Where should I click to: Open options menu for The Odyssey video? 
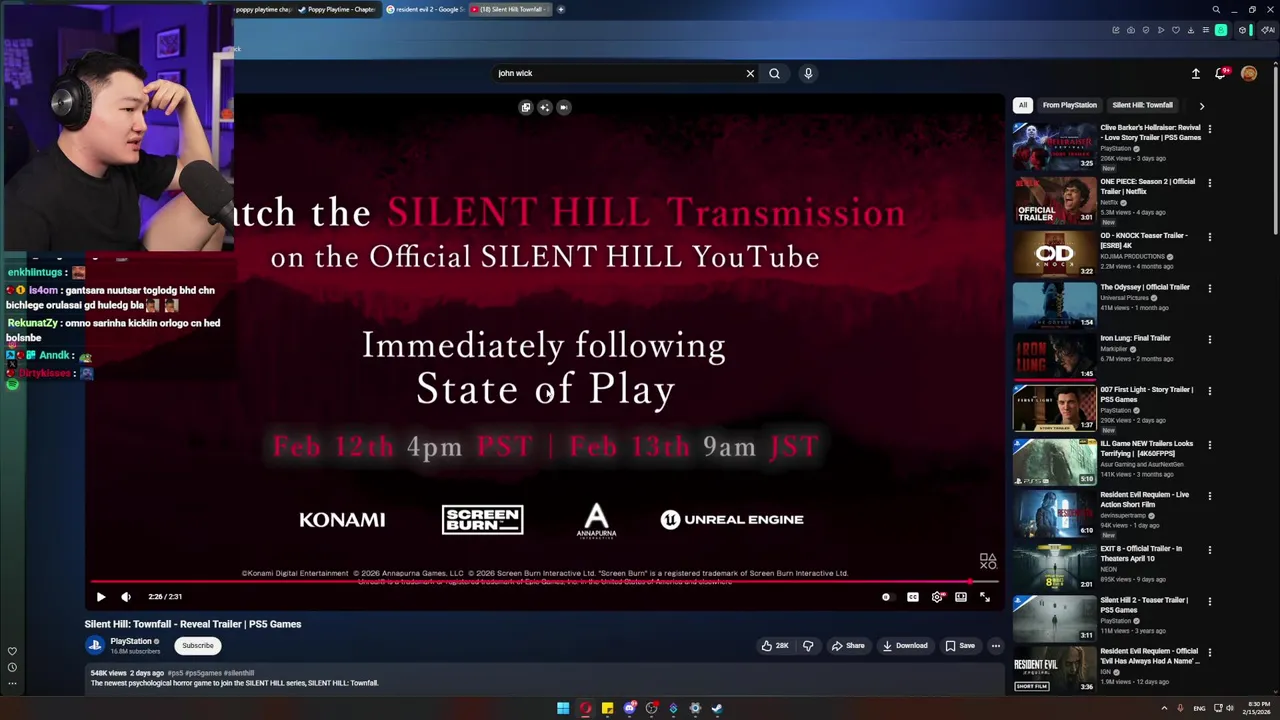click(1209, 288)
